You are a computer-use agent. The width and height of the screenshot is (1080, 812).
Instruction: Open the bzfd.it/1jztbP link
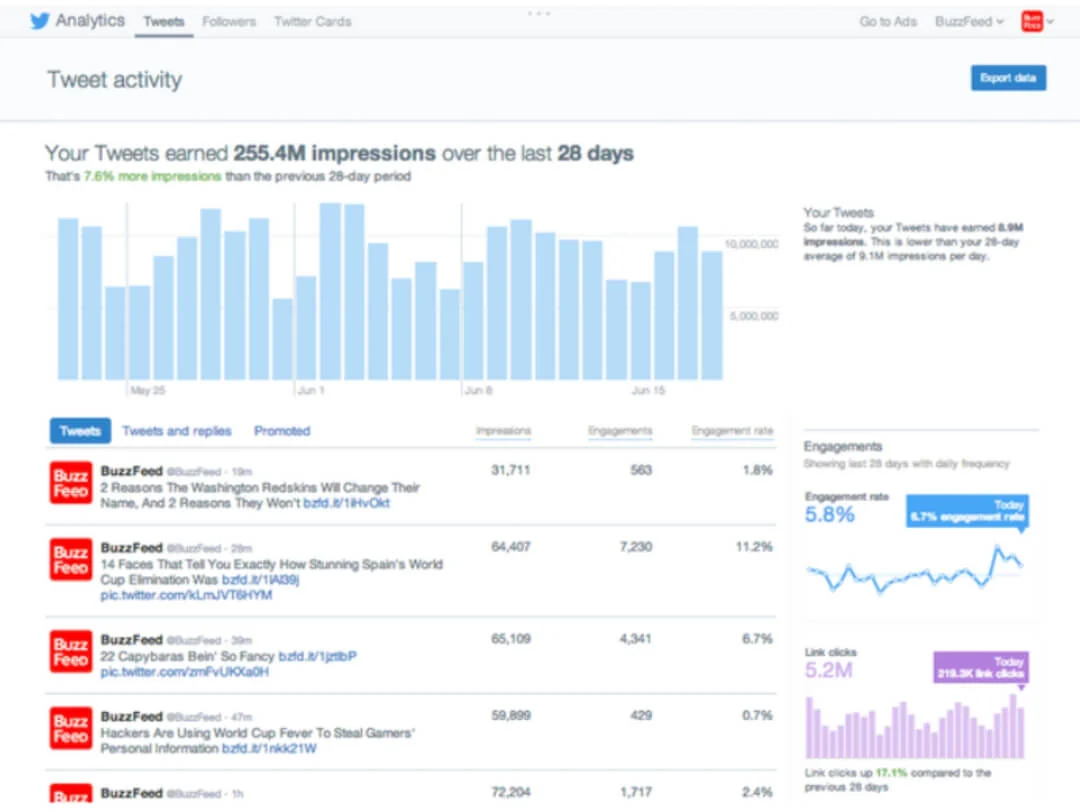[318, 656]
